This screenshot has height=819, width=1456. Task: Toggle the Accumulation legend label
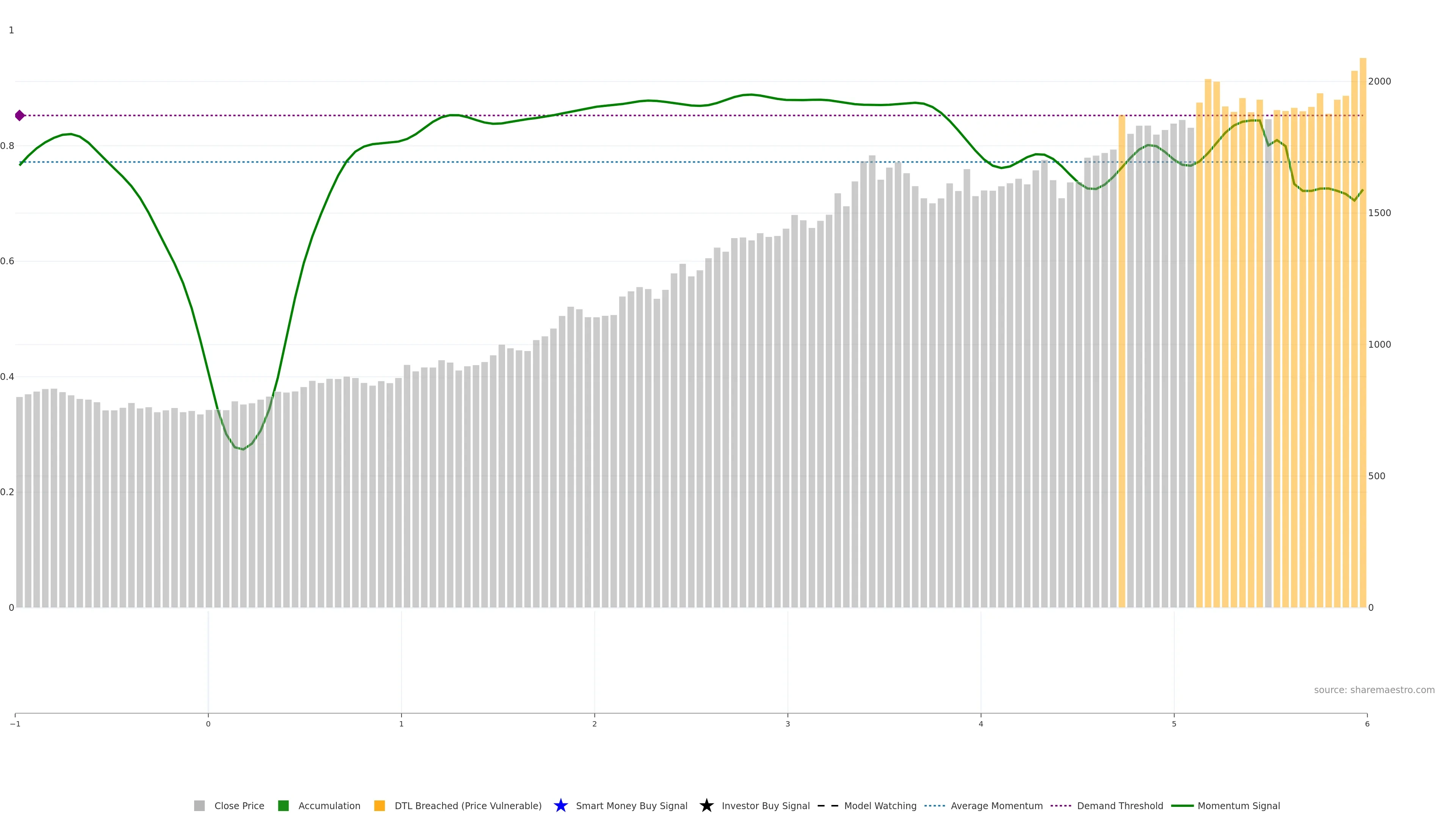[329, 805]
